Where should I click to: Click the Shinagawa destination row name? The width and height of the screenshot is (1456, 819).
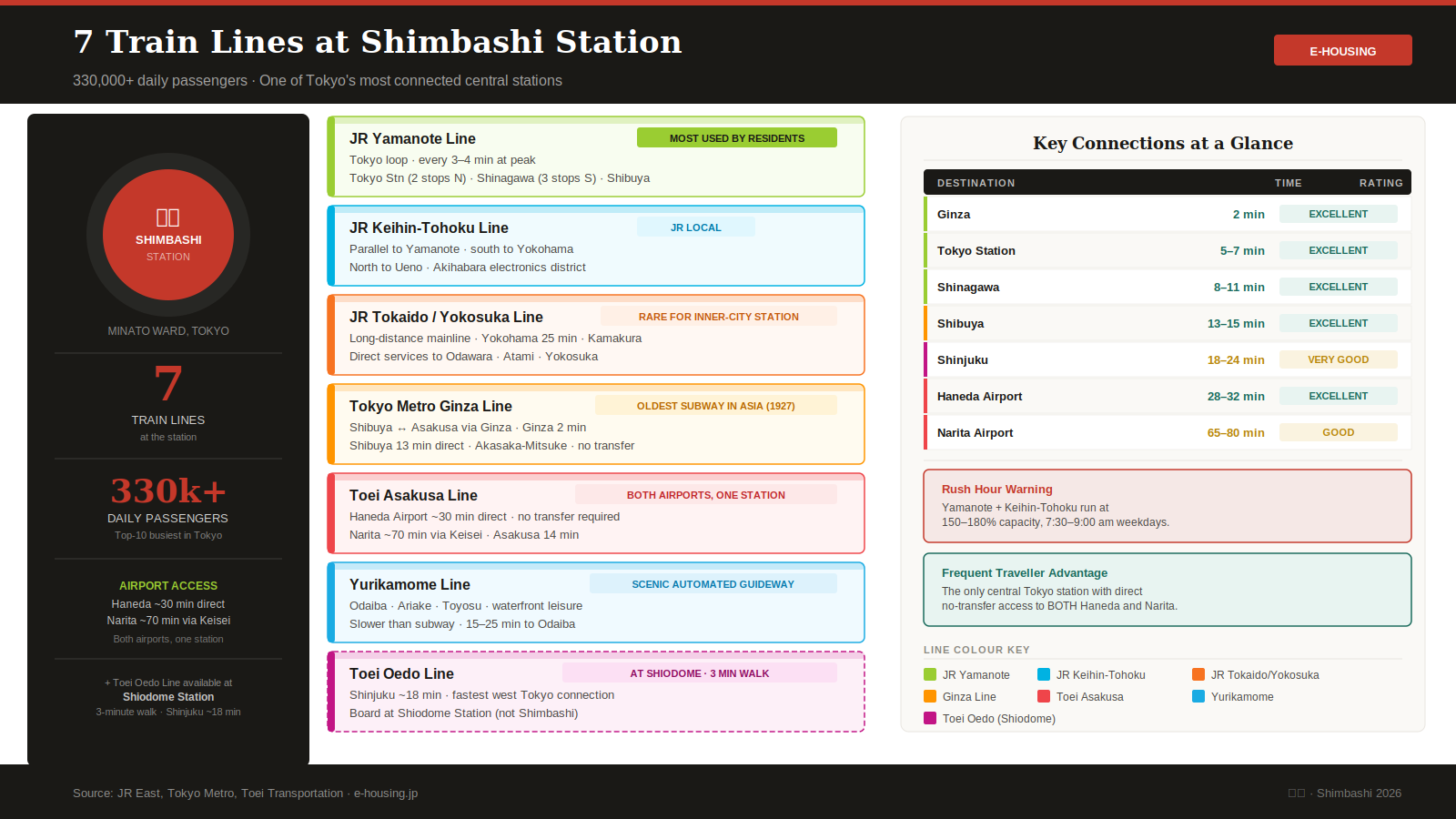(968, 287)
